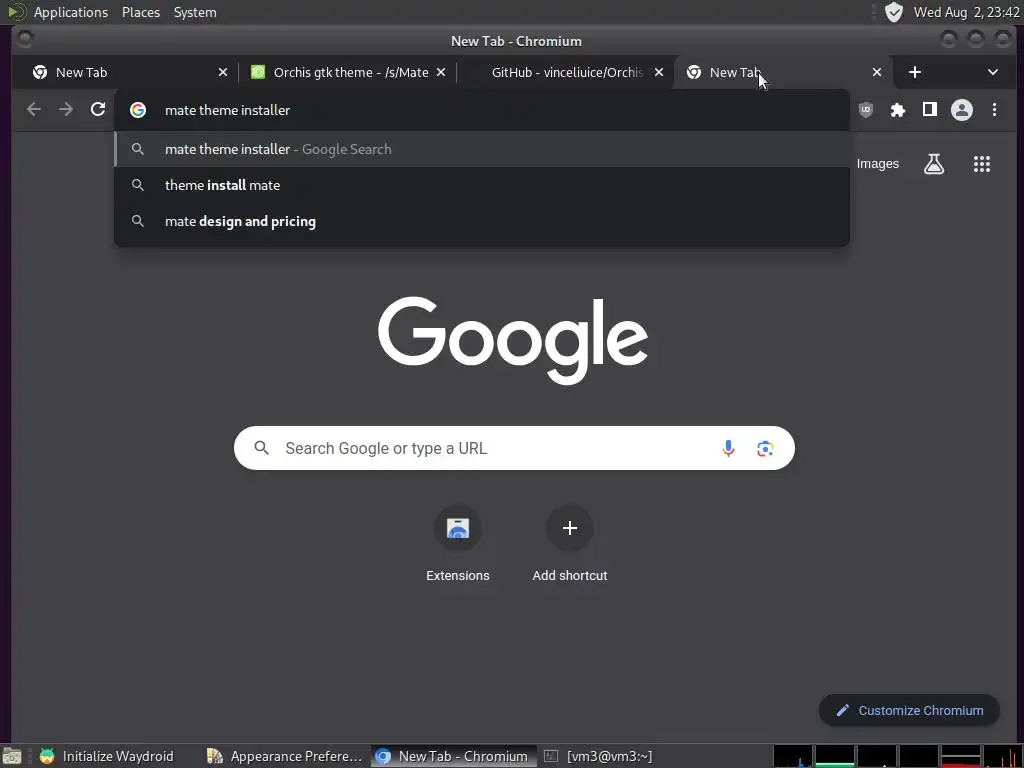Switch to vm3@vm3 terminal window
The image size is (1024, 768).
pyautogui.click(x=598, y=756)
